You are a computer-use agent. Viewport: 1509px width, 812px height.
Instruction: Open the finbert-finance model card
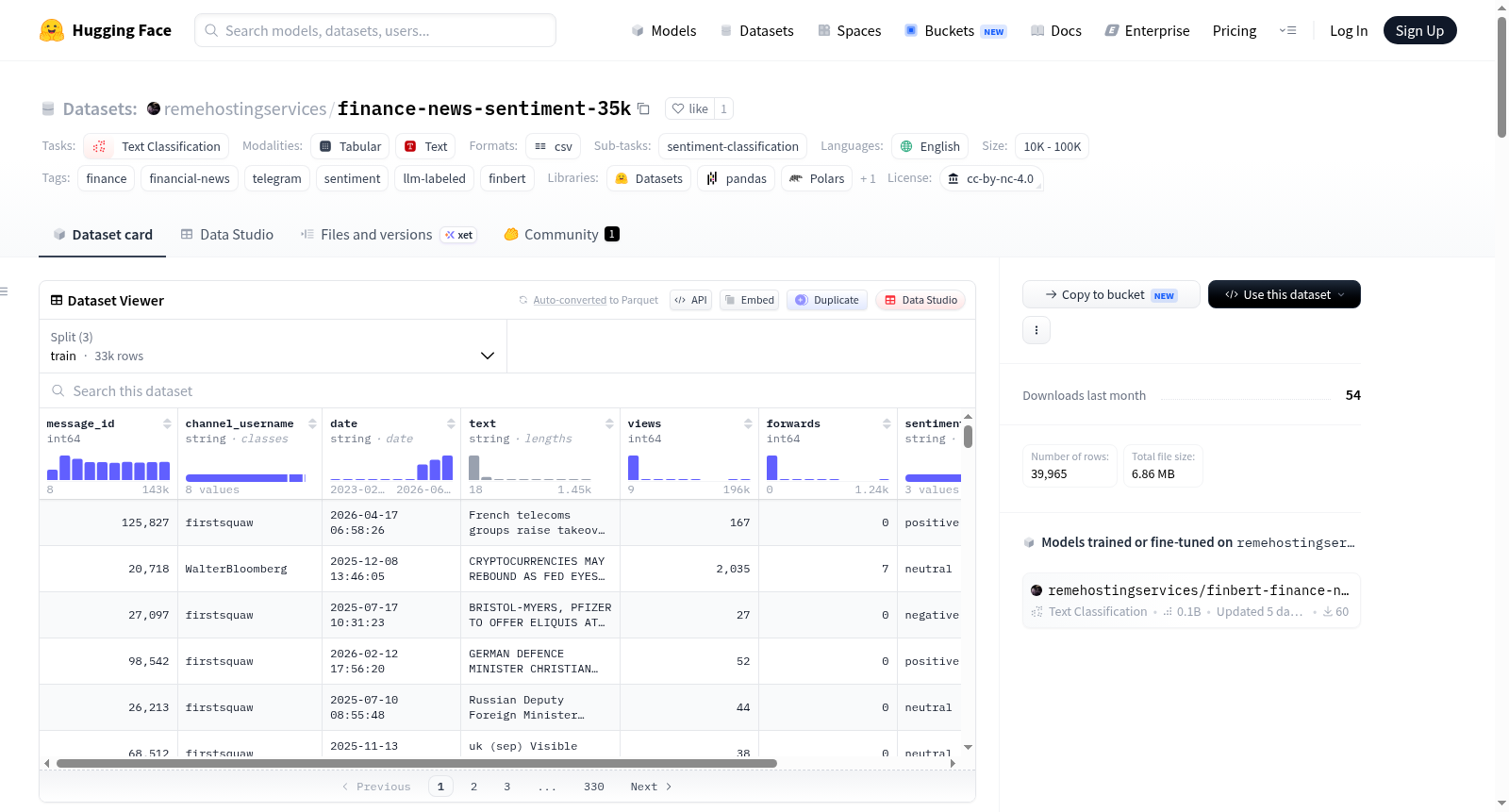(x=1191, y=600)
